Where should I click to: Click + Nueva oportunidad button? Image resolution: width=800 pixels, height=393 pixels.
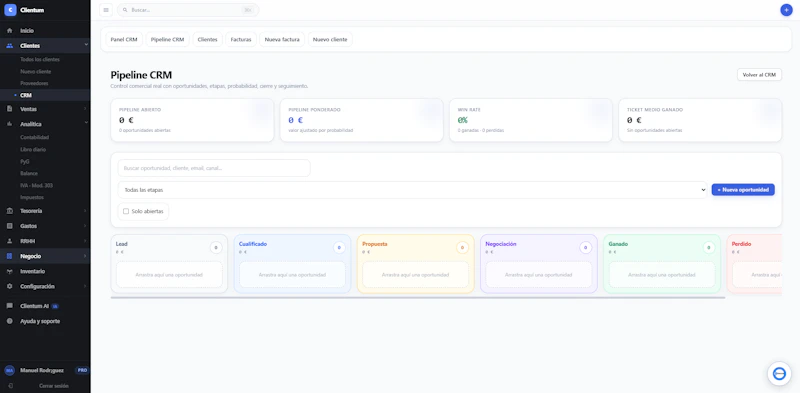click(x=743, y=190)
